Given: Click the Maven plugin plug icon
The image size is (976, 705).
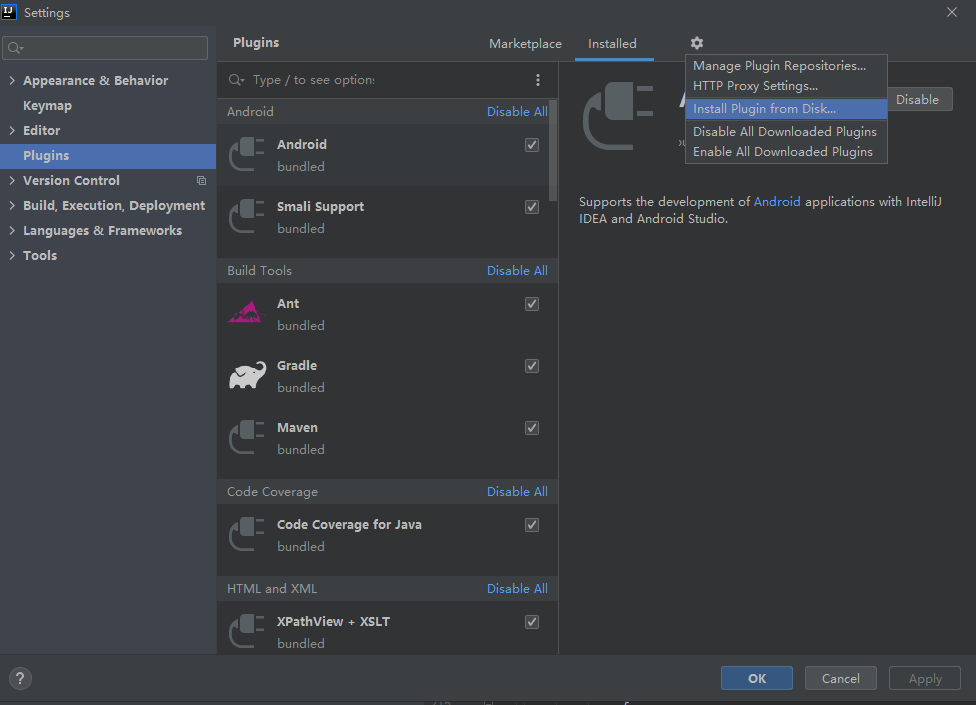Looking at the screenshot, I should tap(247, 438).
